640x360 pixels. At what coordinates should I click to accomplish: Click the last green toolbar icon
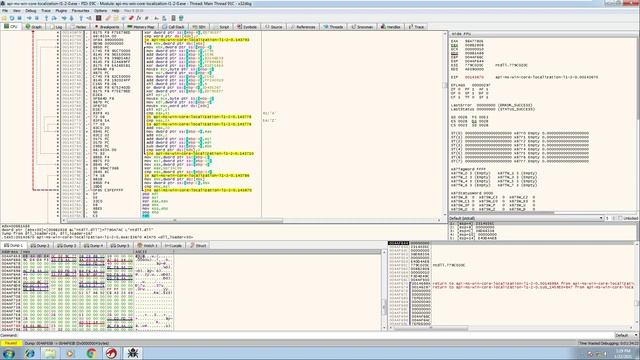click(181, 18)
